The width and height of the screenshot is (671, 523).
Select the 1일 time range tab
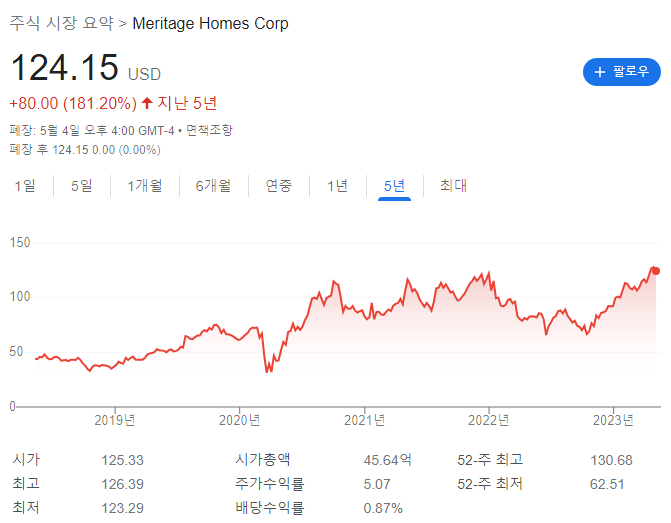[25, 186]
